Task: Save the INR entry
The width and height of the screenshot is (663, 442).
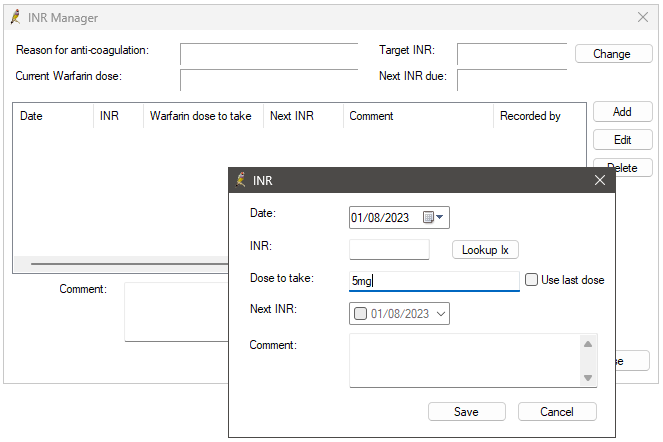Action: point(466,412)
